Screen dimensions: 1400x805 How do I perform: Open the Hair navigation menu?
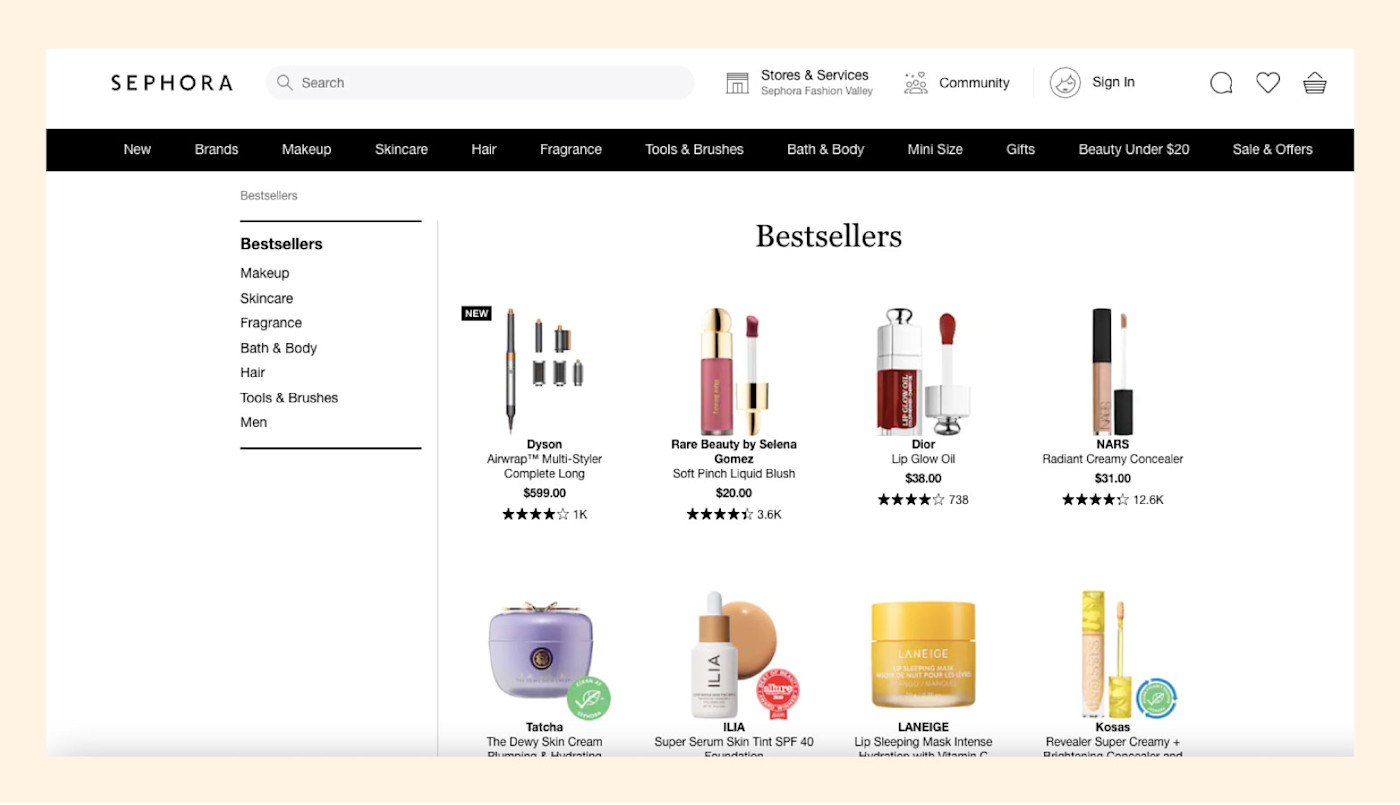coord(484,149)
